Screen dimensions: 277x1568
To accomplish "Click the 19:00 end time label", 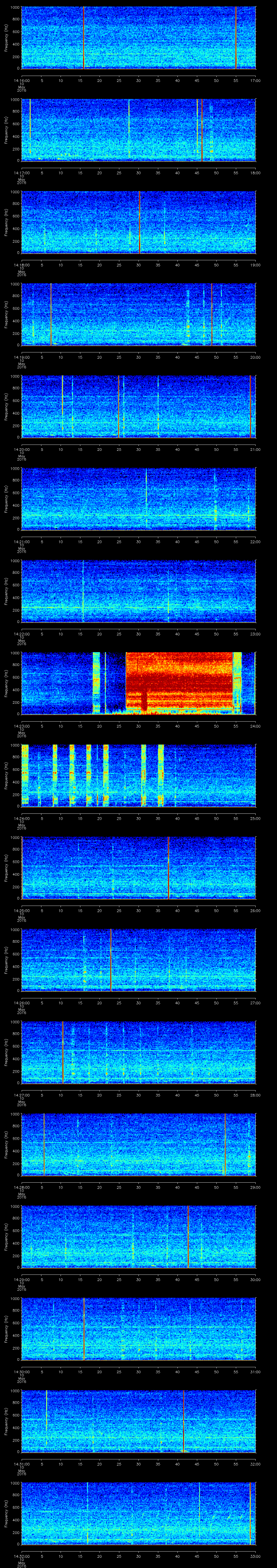I will coord(255,265).
